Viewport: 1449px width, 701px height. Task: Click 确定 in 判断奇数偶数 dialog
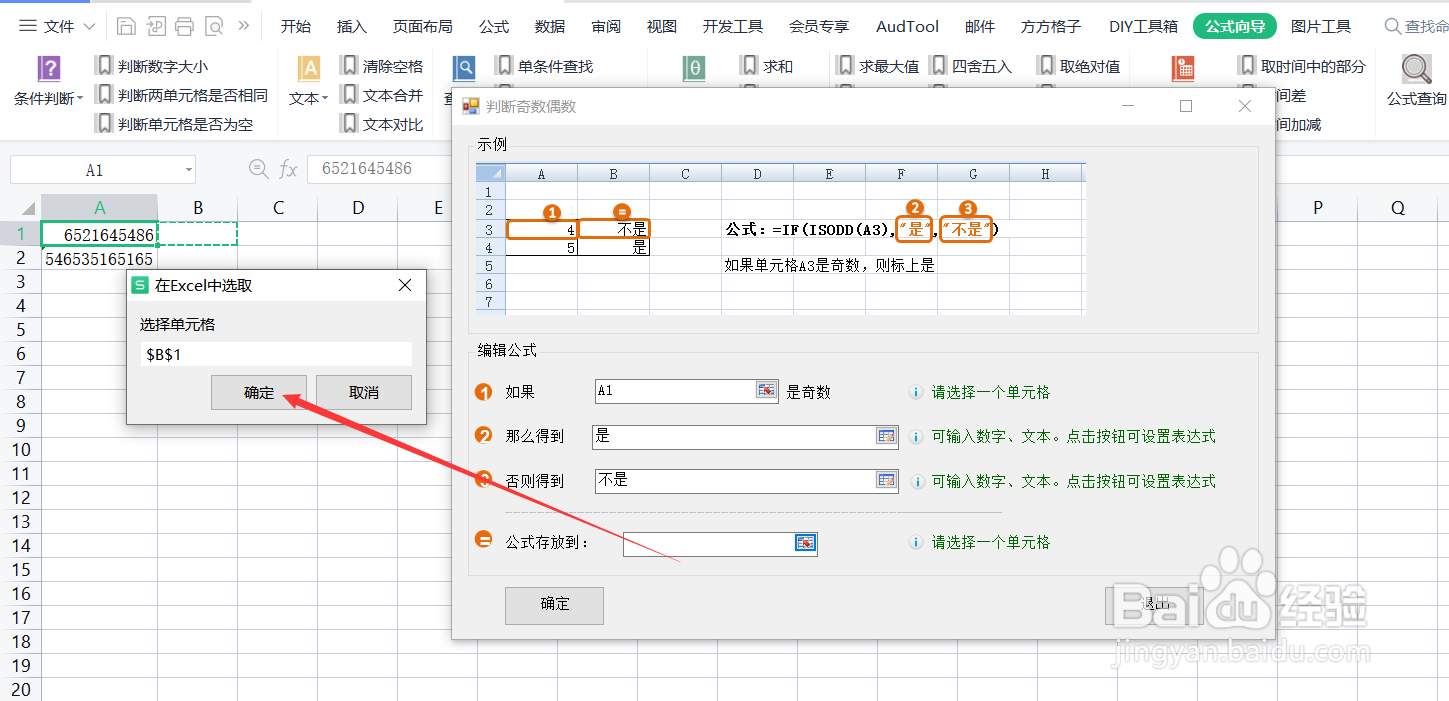(x=555, y=604)
